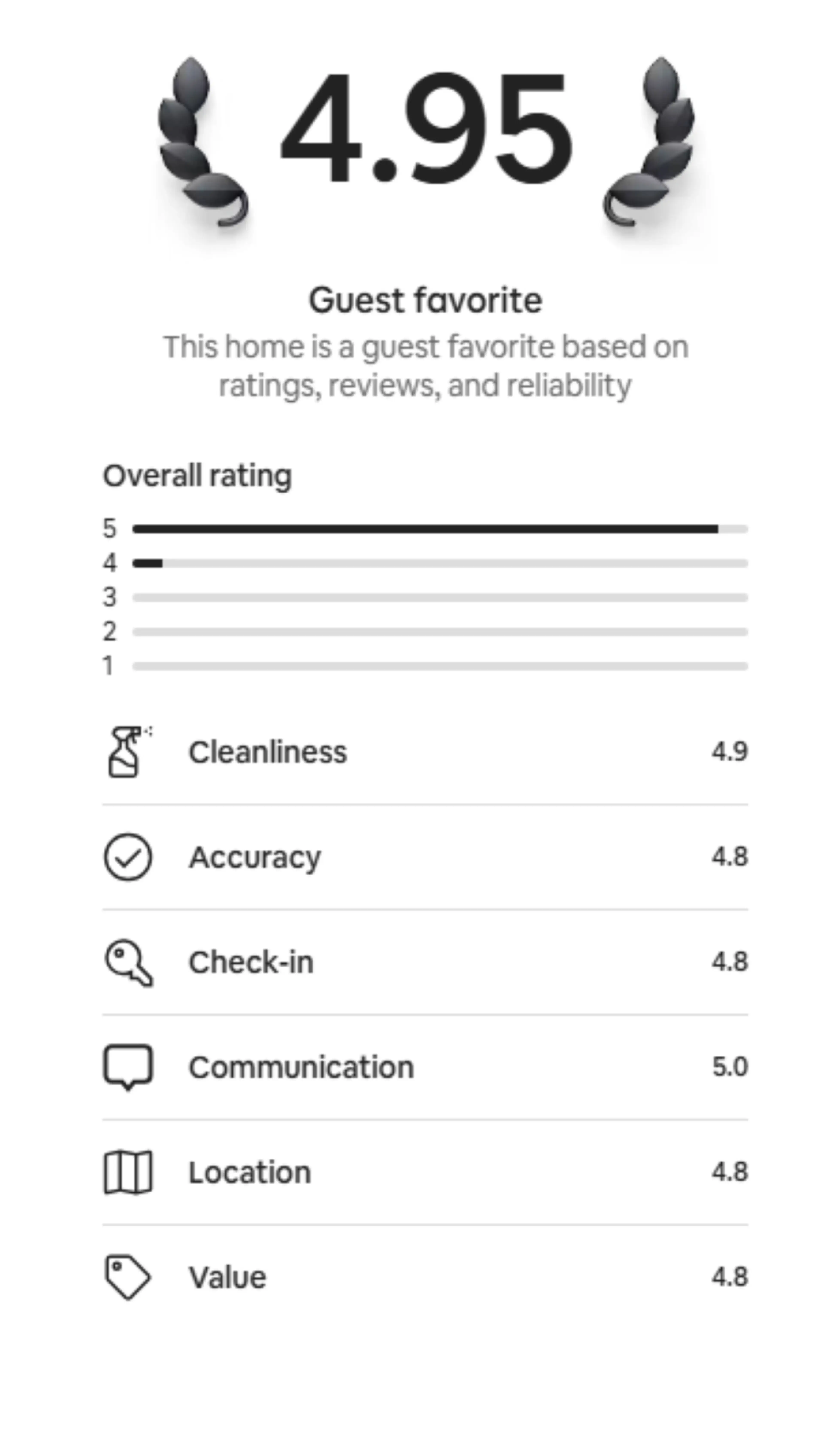Viewport: 824px width, 1456px height.
Task: Click the Communication 5.0 score
Action: [730, 1067]
